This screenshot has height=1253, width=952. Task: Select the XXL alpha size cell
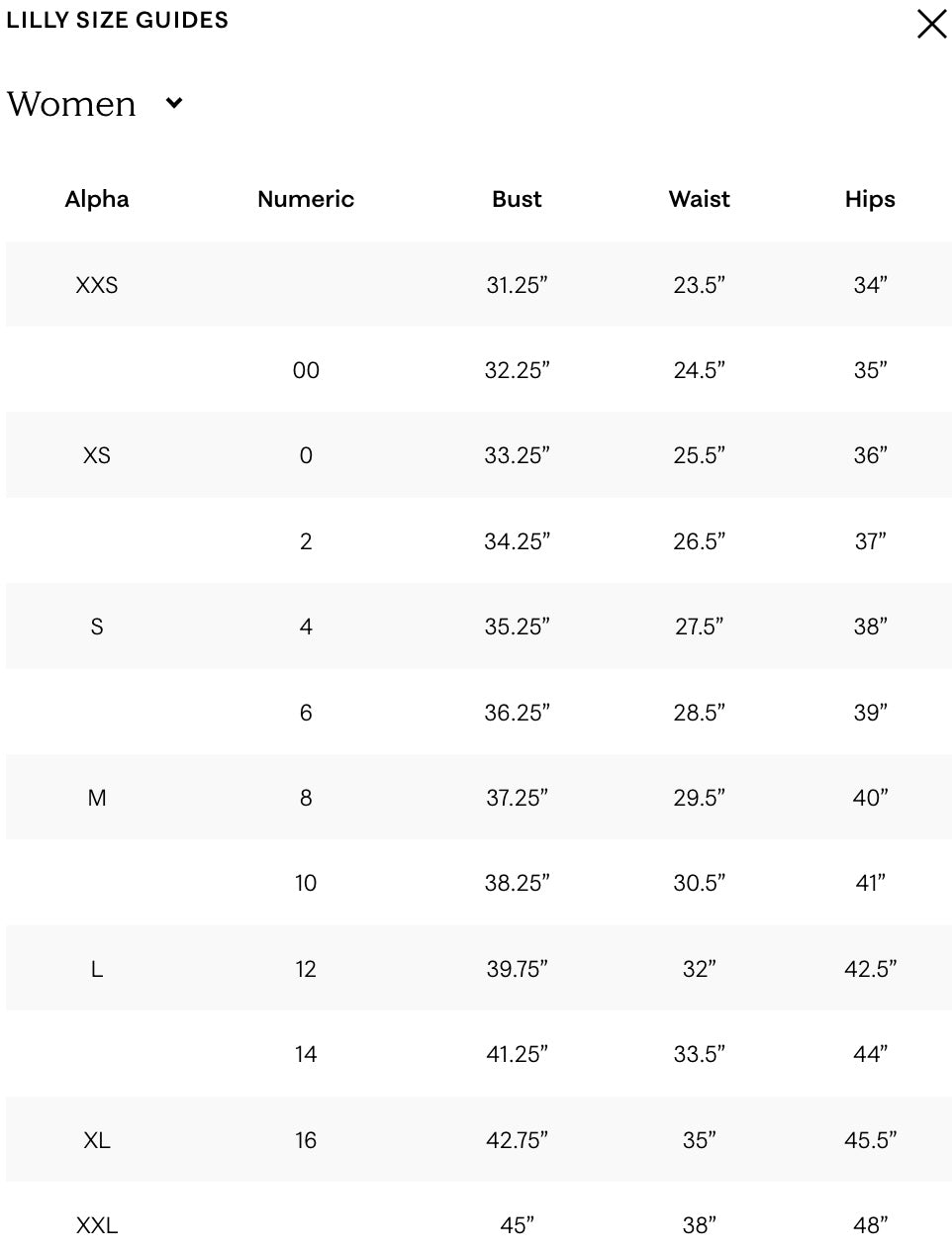[x=97, y=1225]
